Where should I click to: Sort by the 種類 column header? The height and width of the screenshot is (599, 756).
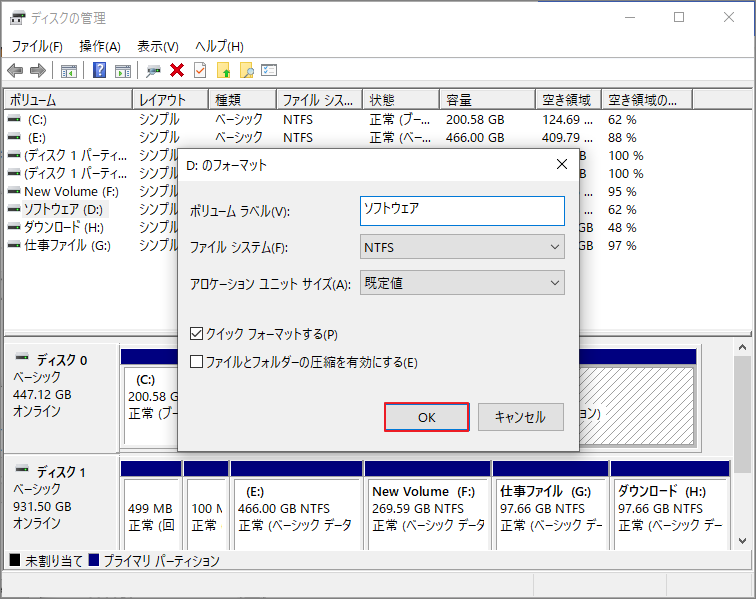click(x=243, y=100)
